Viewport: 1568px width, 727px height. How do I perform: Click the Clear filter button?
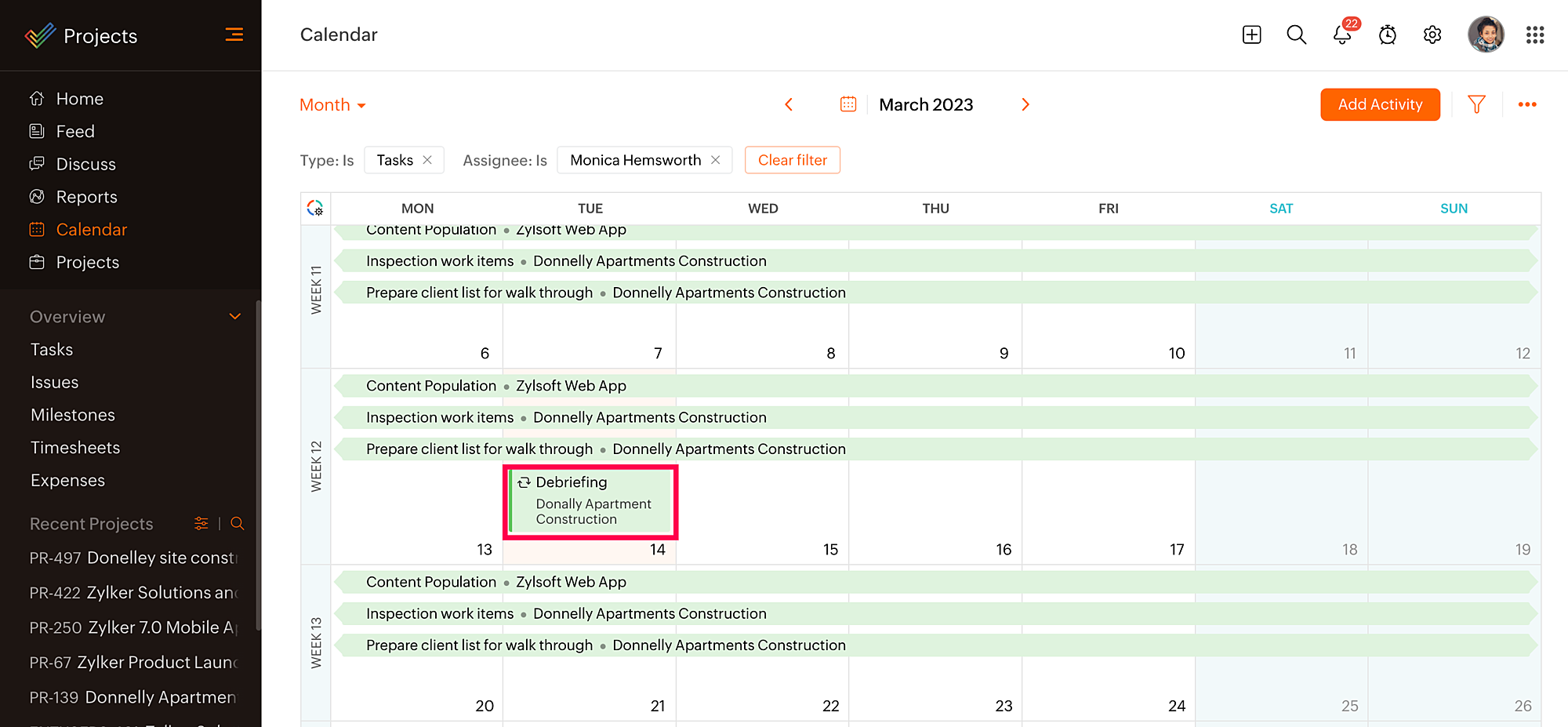pos(793,160)
